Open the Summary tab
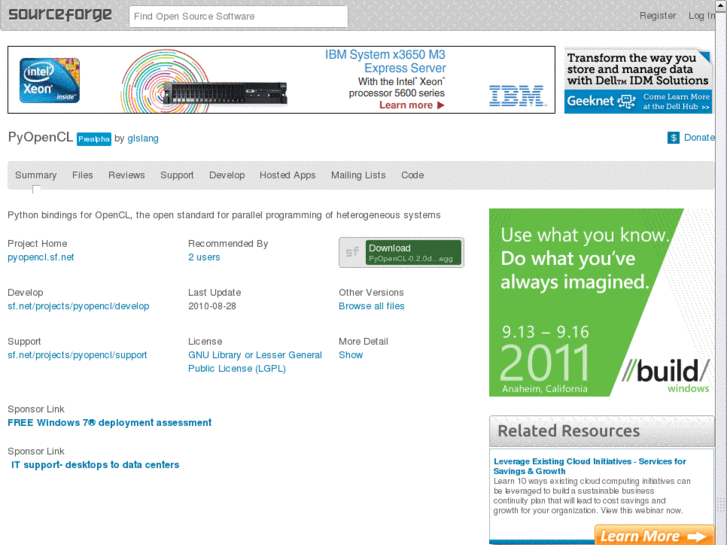This screenshot has height=545, width=727. [x=36, y=175]
